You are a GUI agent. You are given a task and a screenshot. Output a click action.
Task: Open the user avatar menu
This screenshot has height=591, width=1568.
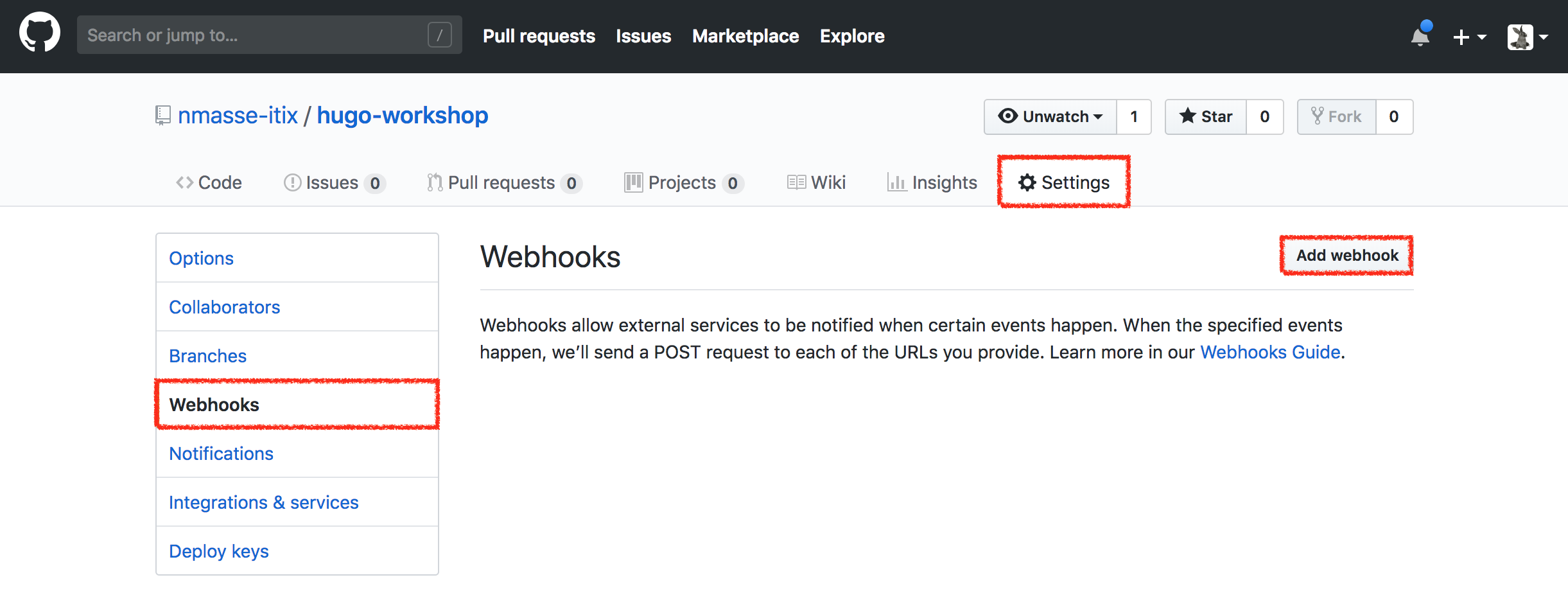pyautogui.click(x=1527, y=37)
